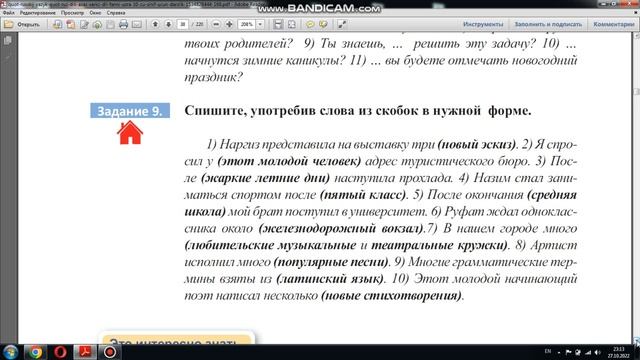Open the Просмотр menu
This screenshot has height=360, width=640.
[x=72, y=13]
